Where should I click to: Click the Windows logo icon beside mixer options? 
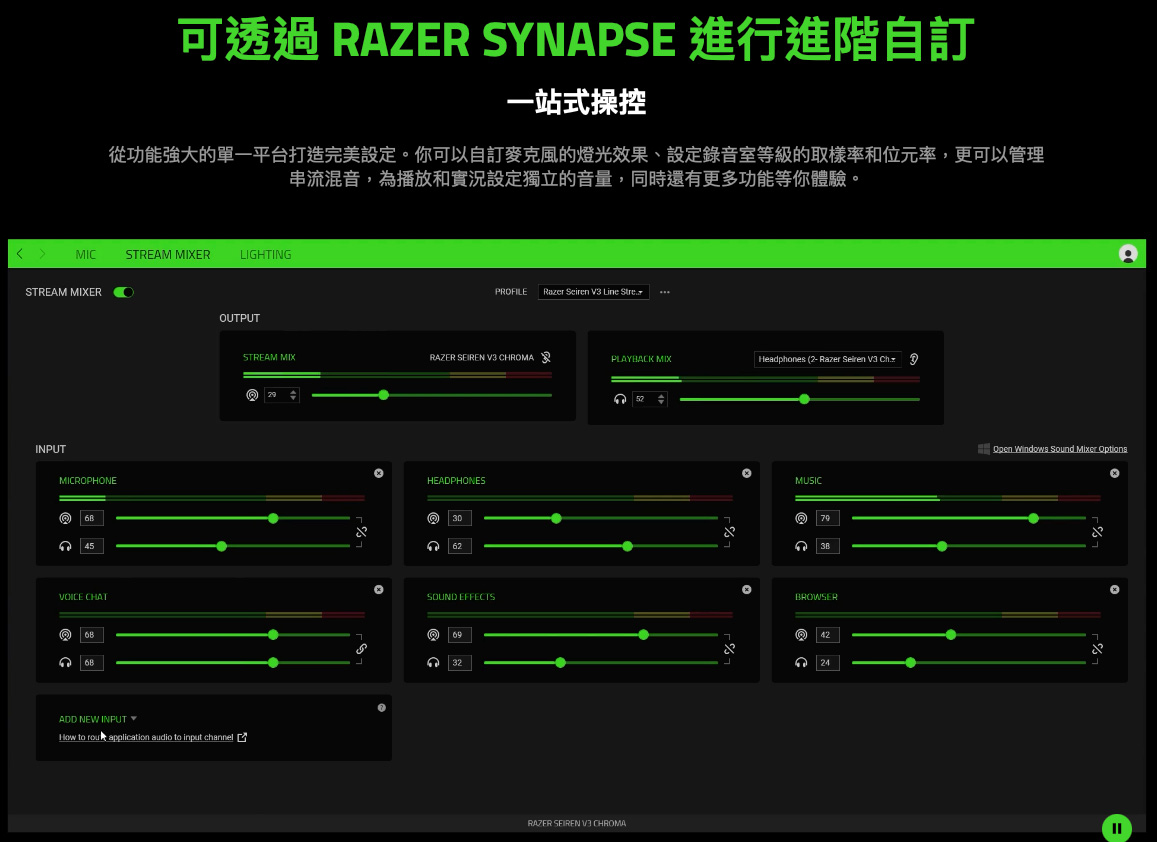[x=984, y=449]
